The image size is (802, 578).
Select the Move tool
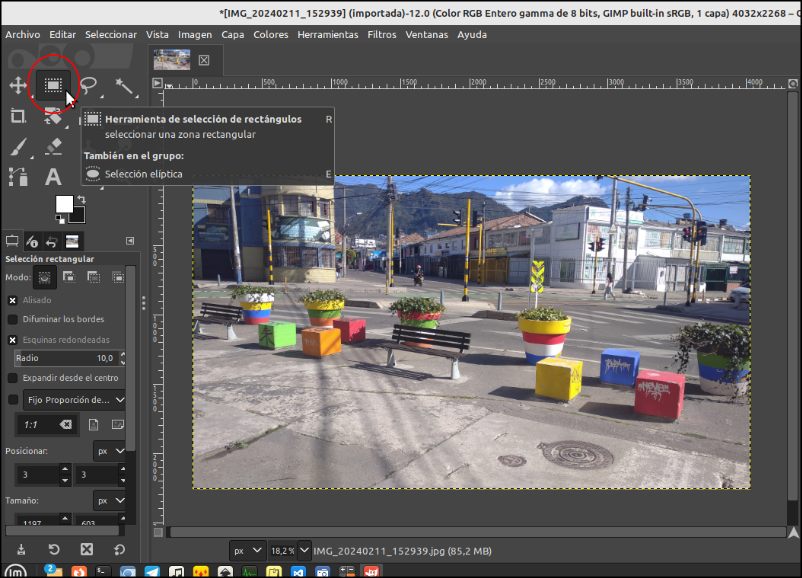click(18, 85)
